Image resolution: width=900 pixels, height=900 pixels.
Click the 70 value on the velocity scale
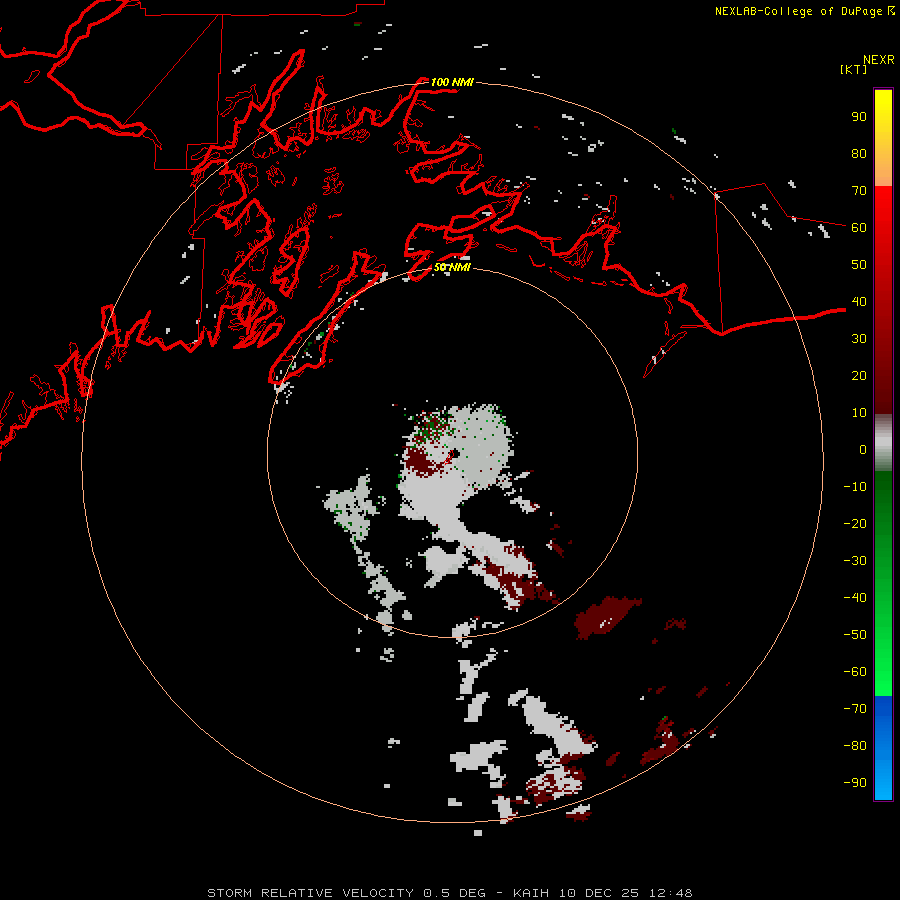coord(859,191)
